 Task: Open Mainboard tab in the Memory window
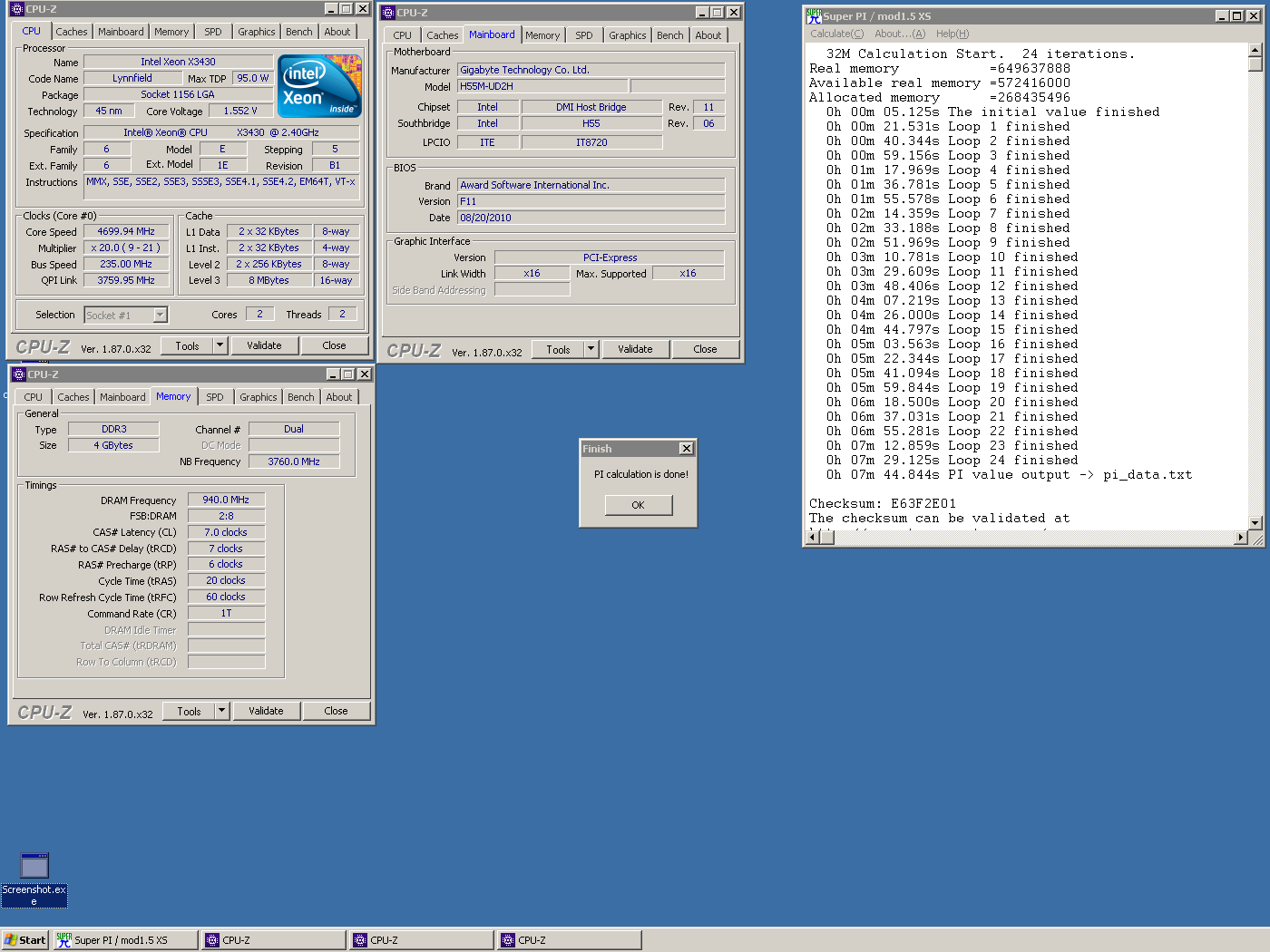coord(122,397)
